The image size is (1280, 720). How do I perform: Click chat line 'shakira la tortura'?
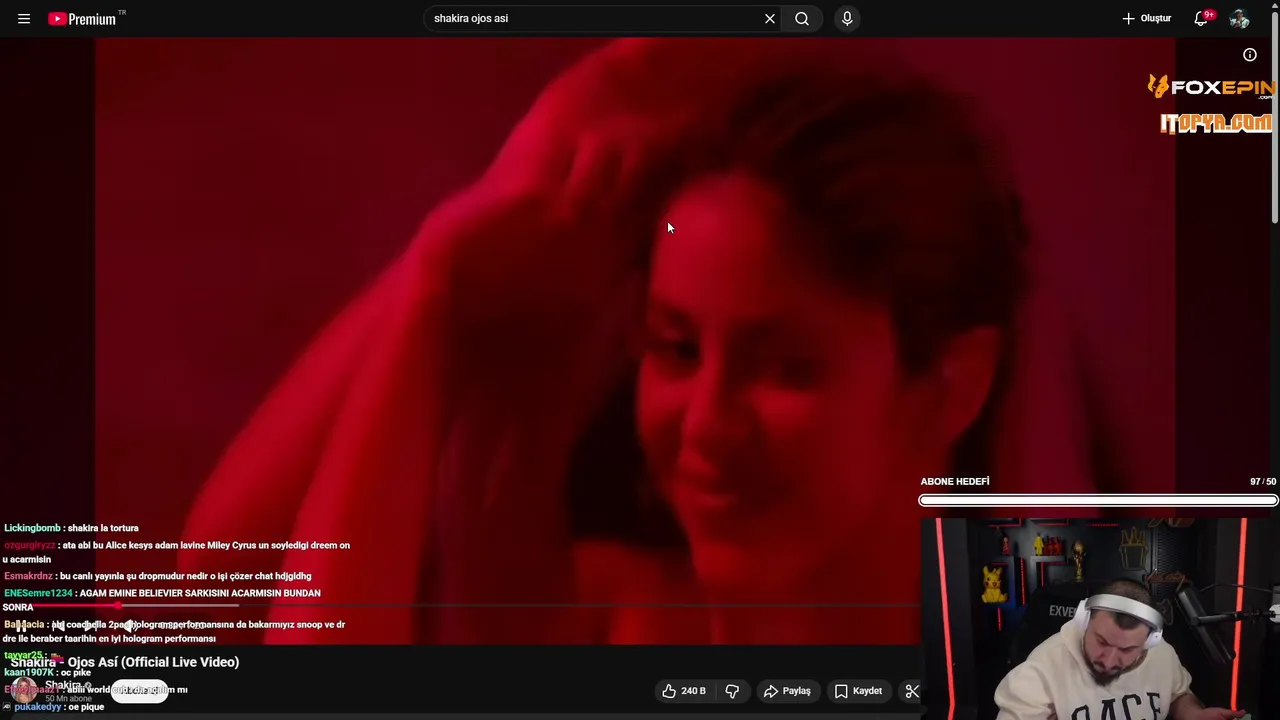(103, 528)
